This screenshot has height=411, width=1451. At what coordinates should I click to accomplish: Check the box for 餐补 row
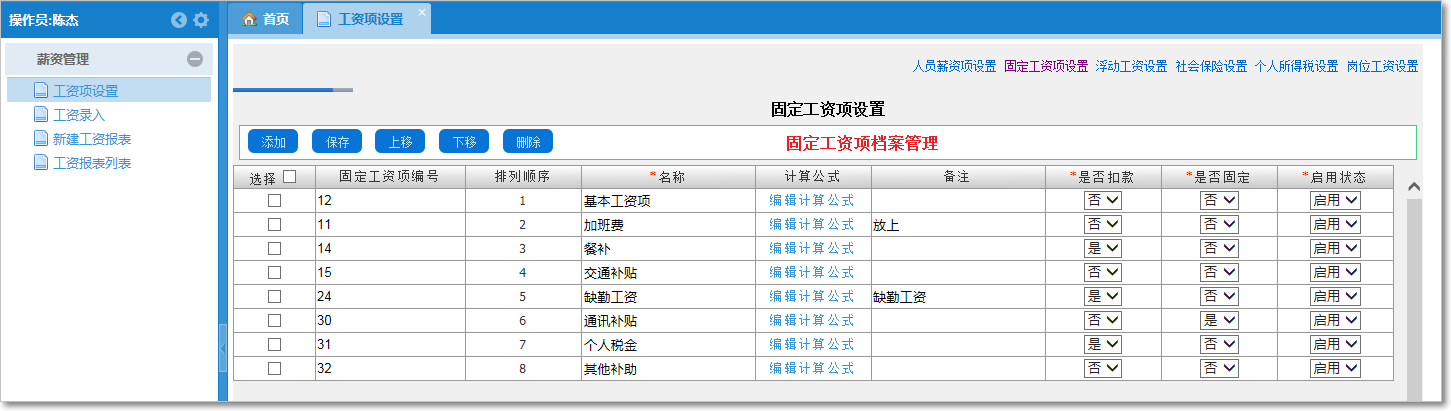274,249
